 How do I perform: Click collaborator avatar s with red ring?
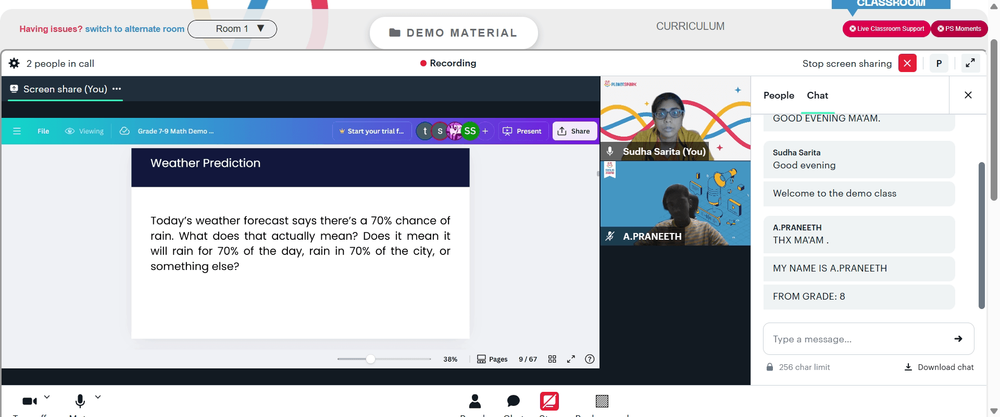click(x=439, y=131)
